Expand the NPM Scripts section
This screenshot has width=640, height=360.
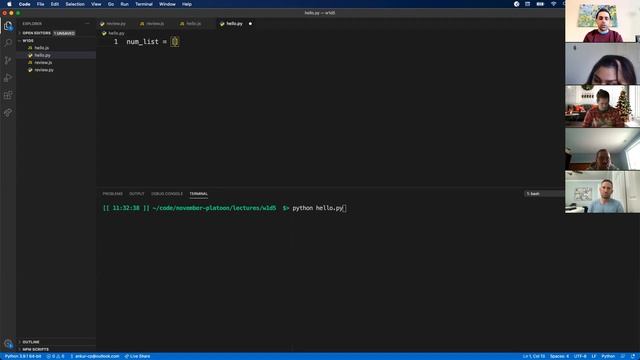pyautogui.click(x=35, y=349)
